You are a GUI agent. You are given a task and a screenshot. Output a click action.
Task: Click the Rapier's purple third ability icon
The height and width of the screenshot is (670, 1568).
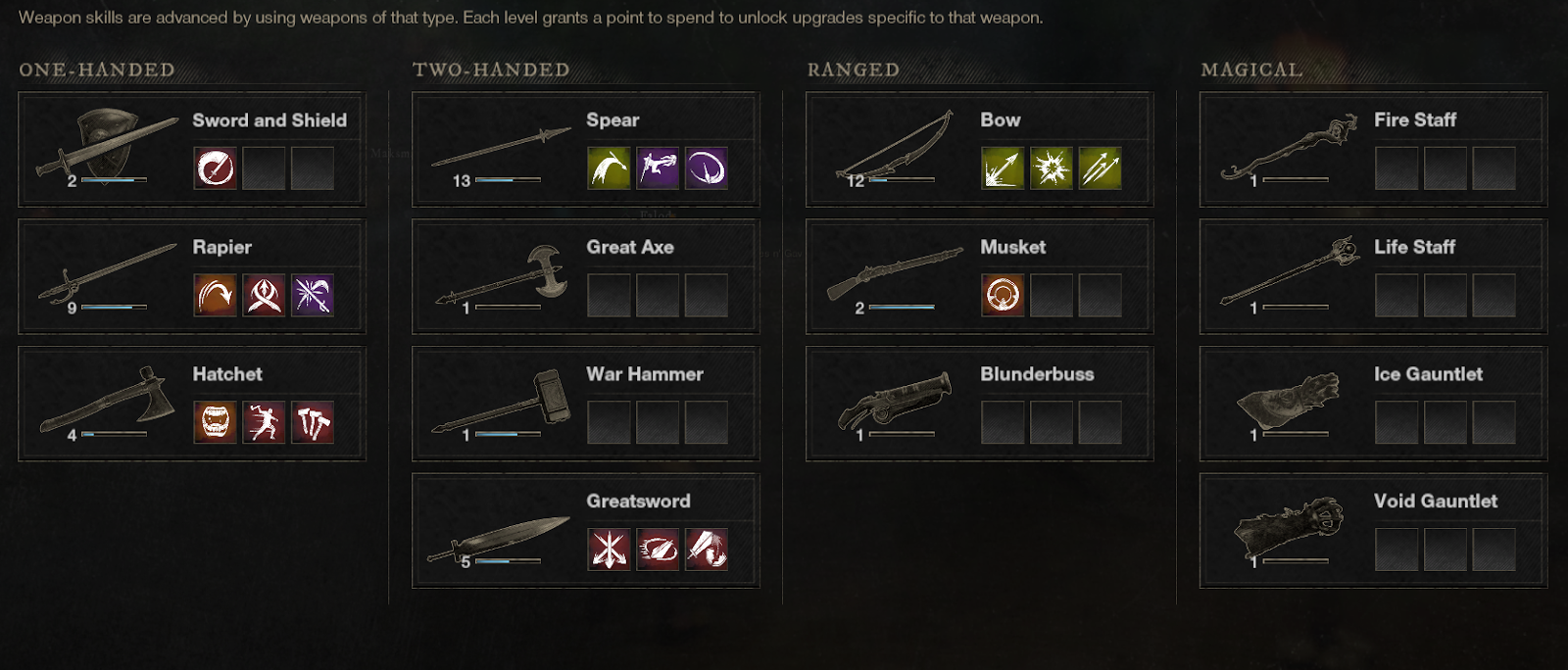313,295
